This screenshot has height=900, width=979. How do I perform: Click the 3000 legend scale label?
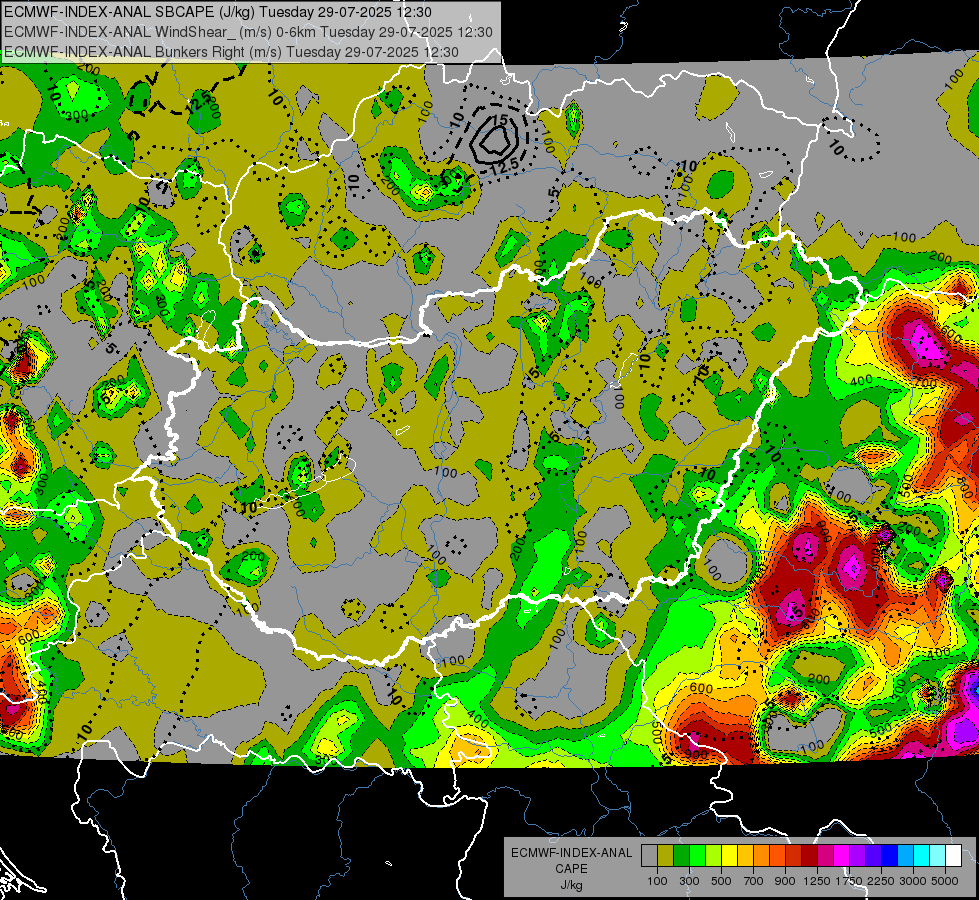(913, 881)
